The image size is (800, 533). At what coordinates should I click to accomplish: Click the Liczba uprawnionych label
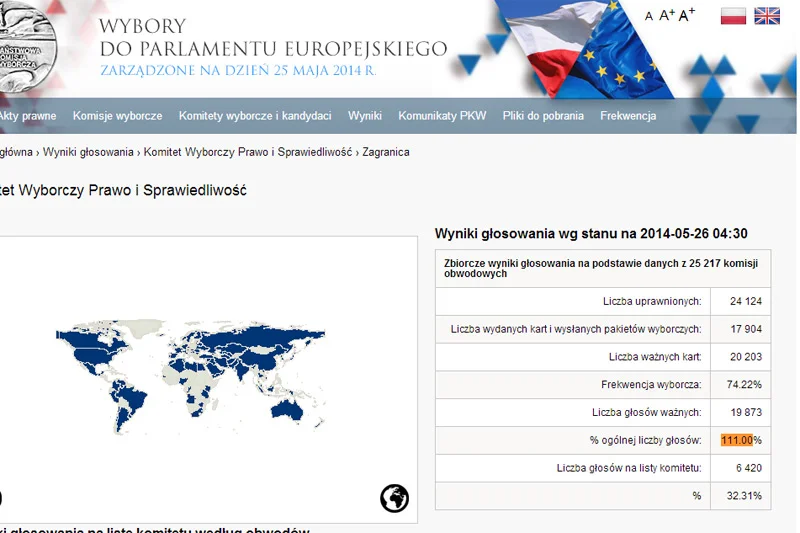pyautogui.click(x=652, y=301)
